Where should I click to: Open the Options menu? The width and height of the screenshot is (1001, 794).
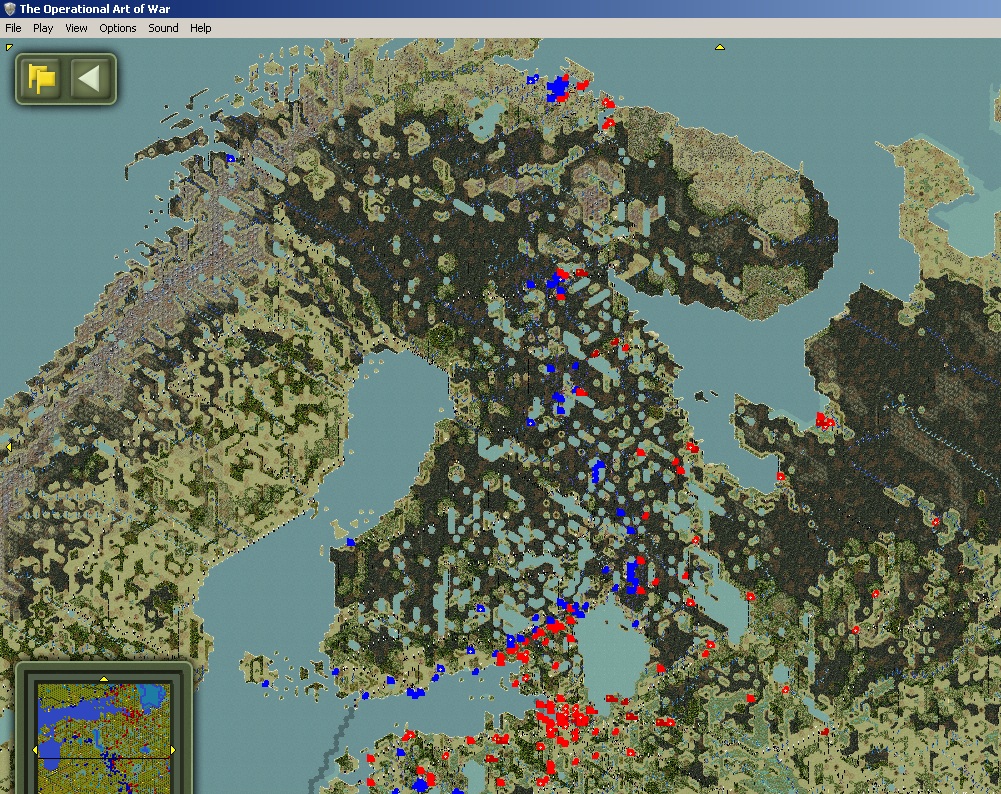[x=117, y=28]
